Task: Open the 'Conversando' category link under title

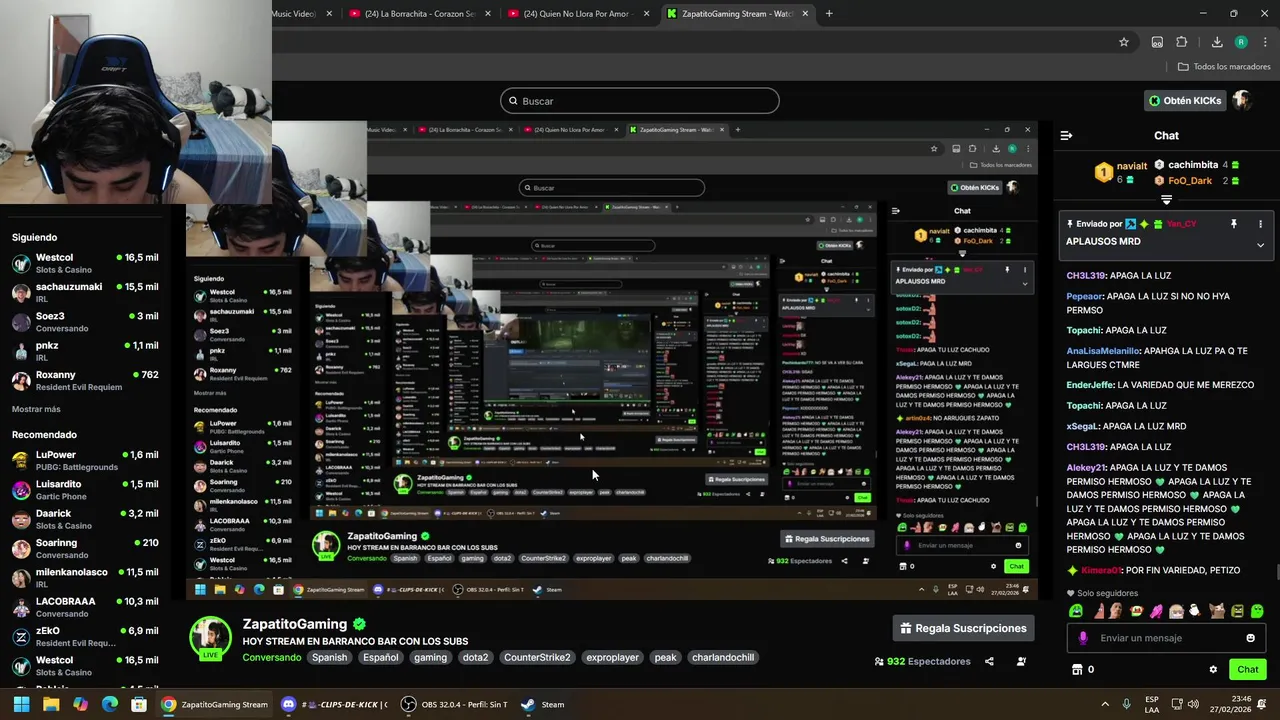Action: [271, 657]
